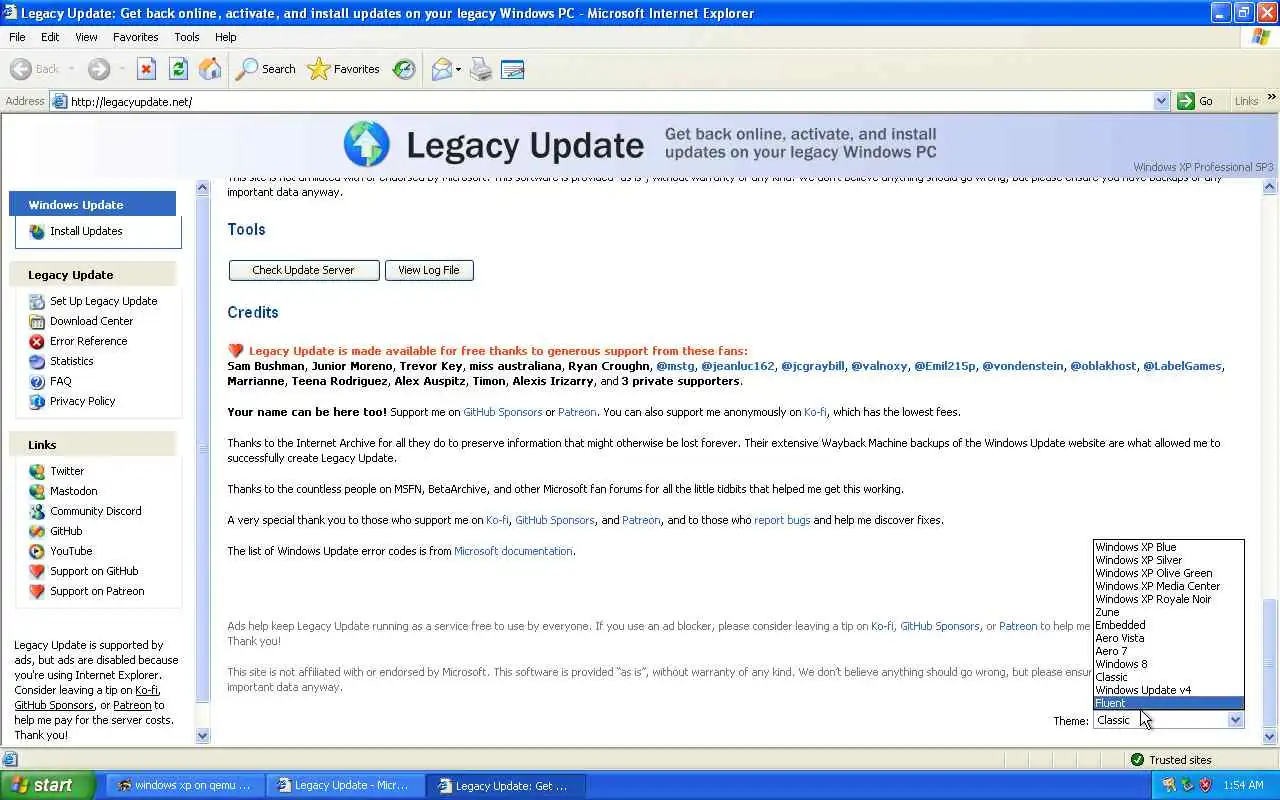Click the YouTube sidebar icon
1280x800 pixels.
tap(37, 551)
